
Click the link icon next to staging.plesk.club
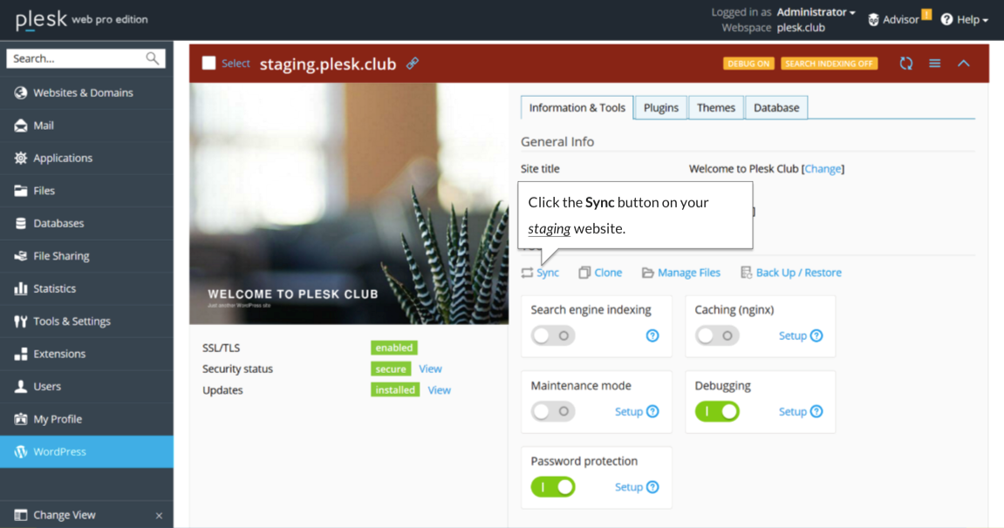point(412,63)
